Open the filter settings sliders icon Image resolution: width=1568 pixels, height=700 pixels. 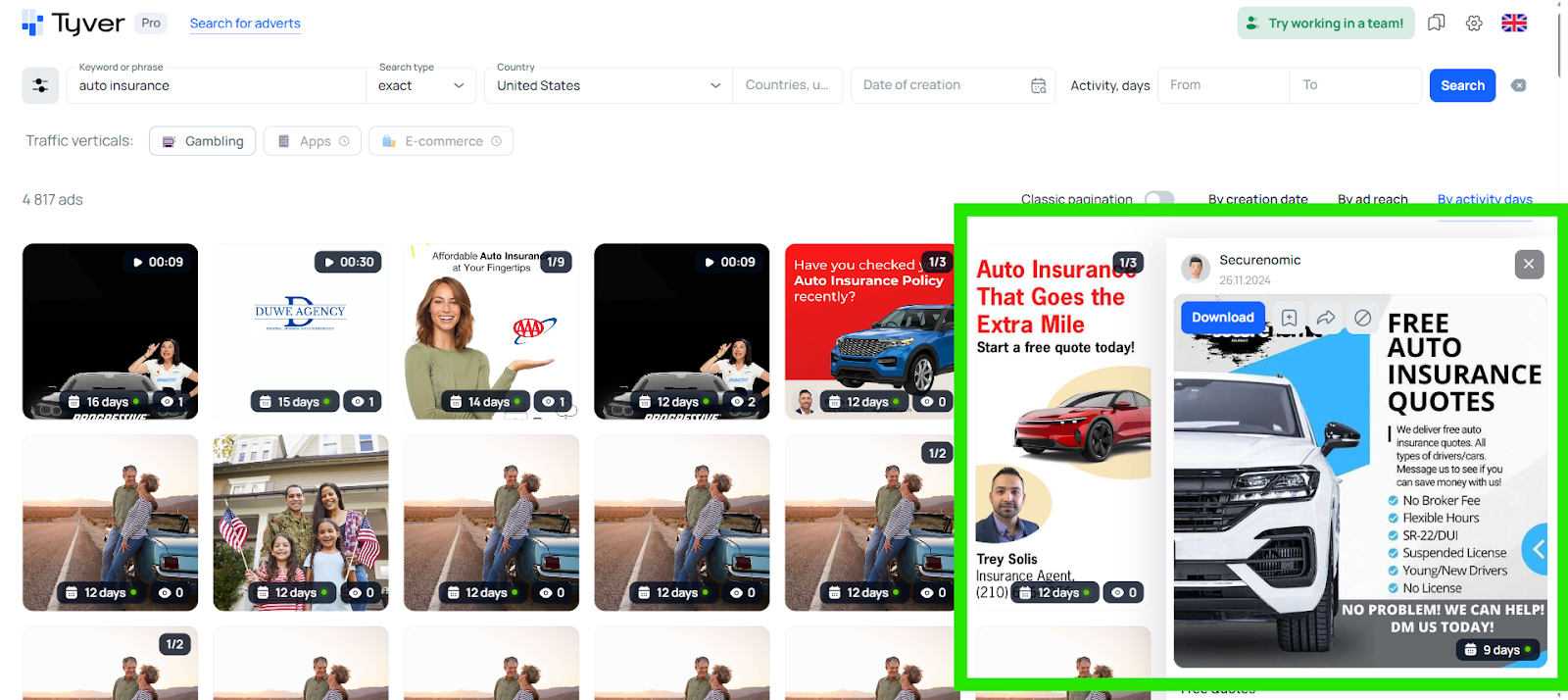pyautogui.click(x=40, y=86)
